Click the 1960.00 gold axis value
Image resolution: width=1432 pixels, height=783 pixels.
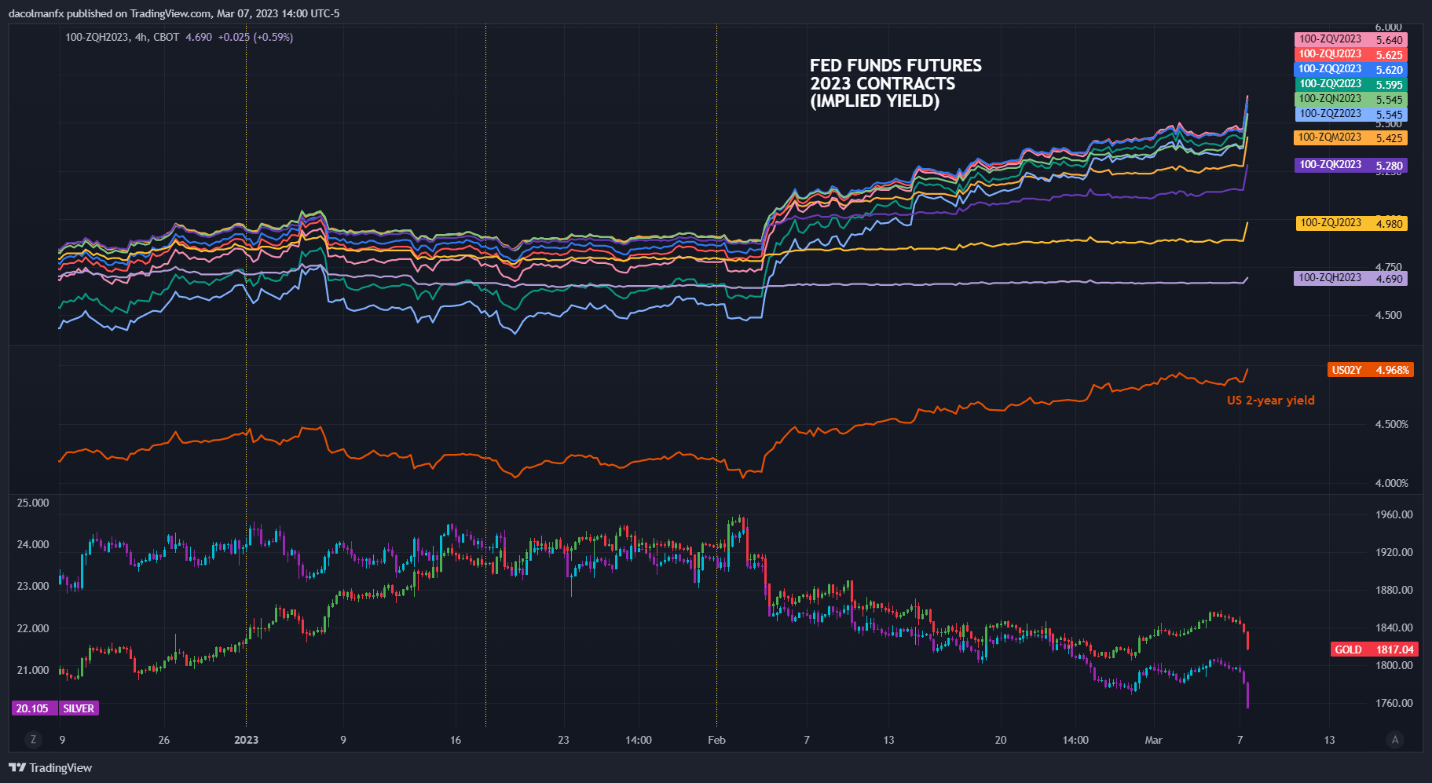[x=1393, y=515]
